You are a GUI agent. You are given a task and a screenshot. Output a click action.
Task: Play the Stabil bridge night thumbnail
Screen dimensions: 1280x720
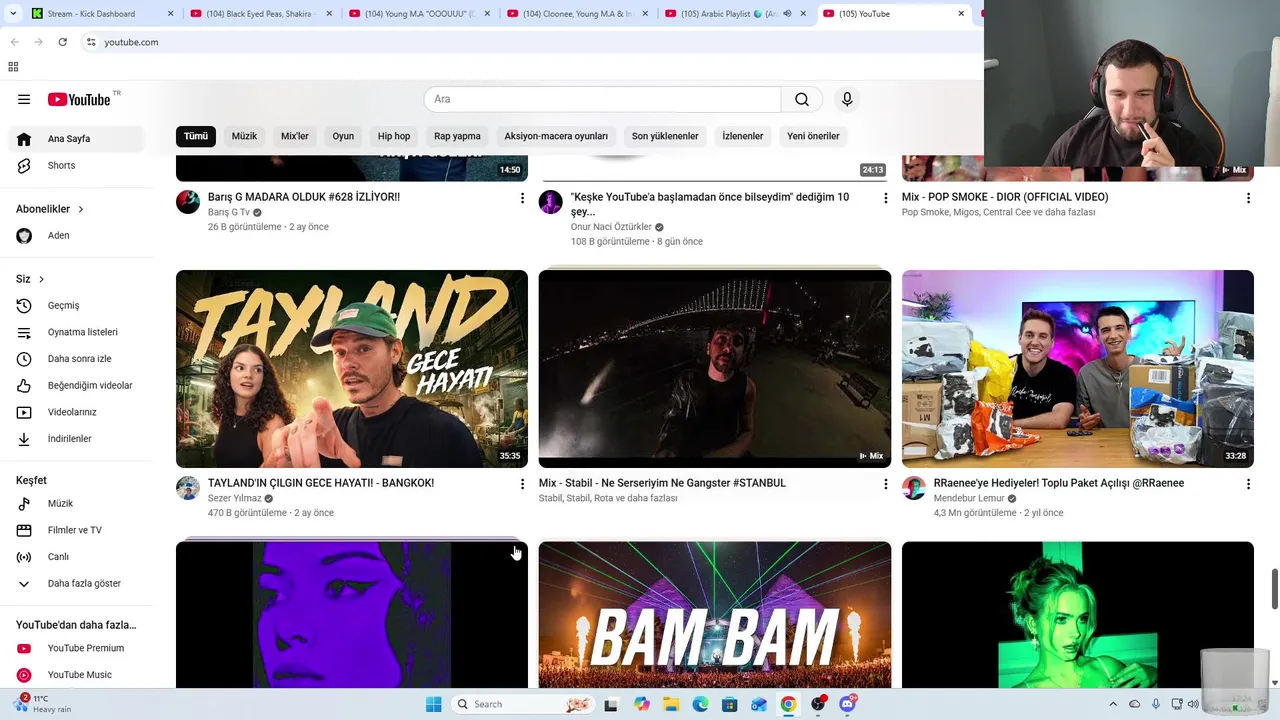715,369
